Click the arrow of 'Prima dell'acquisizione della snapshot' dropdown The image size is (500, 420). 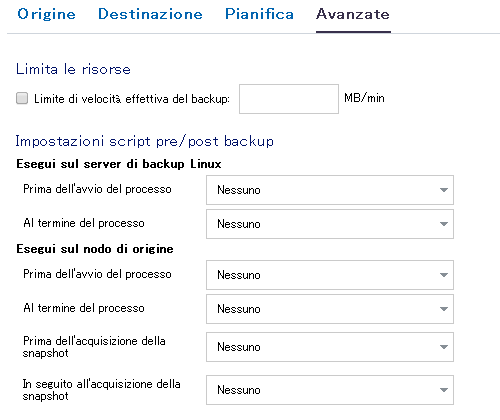(443, 347)
